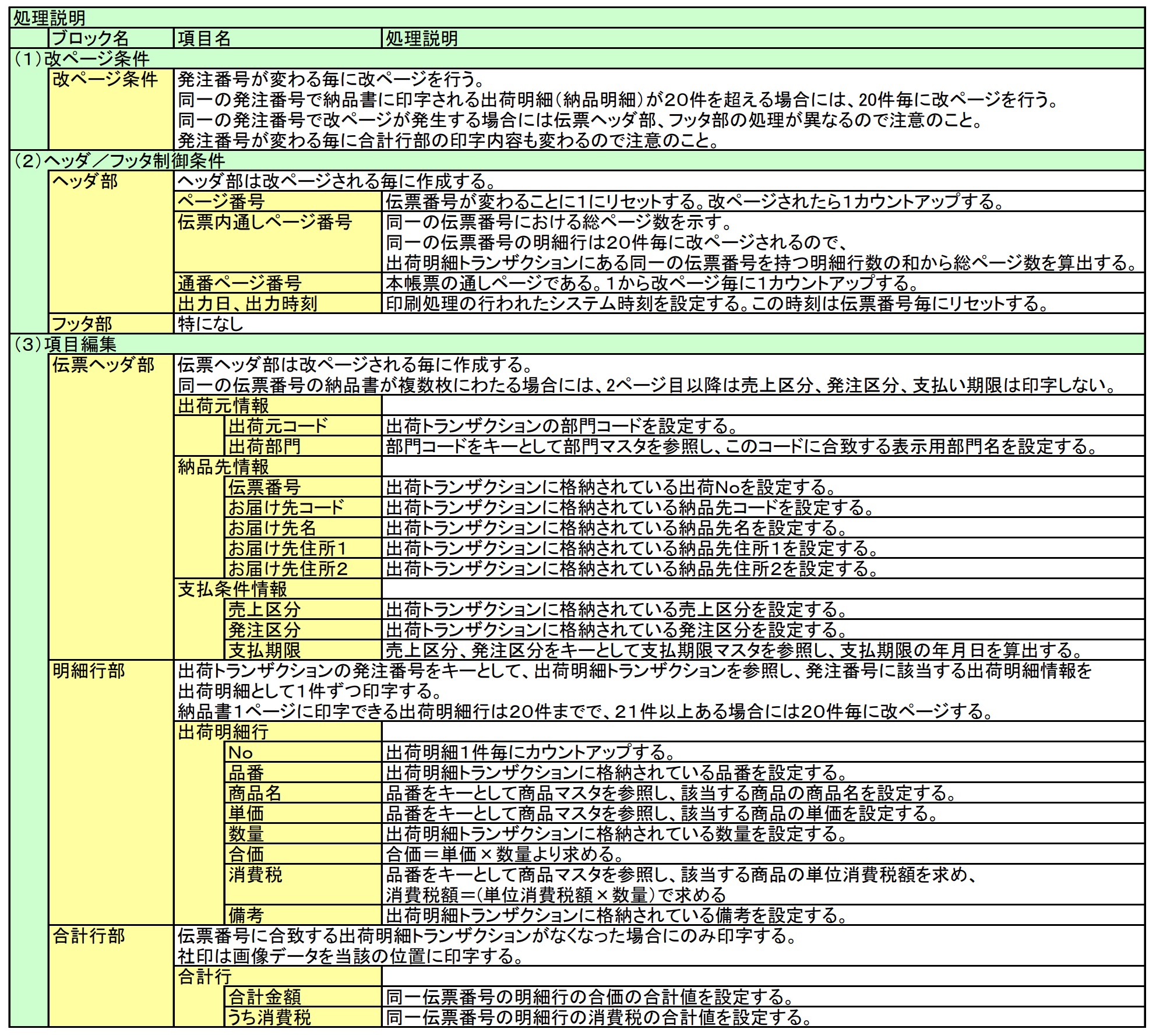
Task: Select the 合計行部 block name cell
Action: pos(111,977)
